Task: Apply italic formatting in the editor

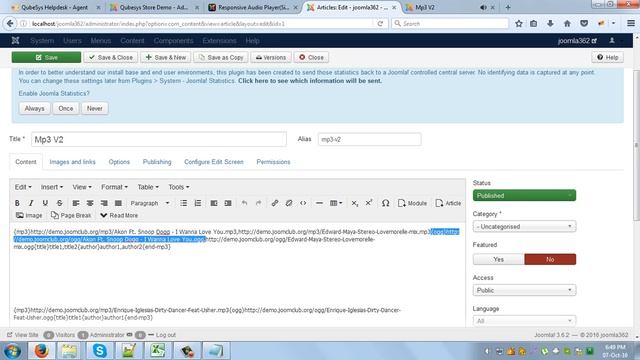Action: 31,203
